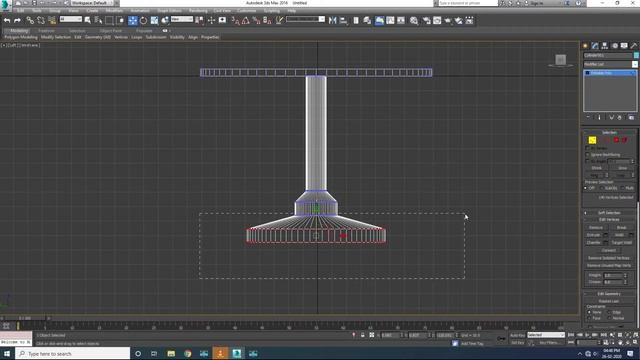Click the Snaps Toggle icon

click(x=235, y=20)
